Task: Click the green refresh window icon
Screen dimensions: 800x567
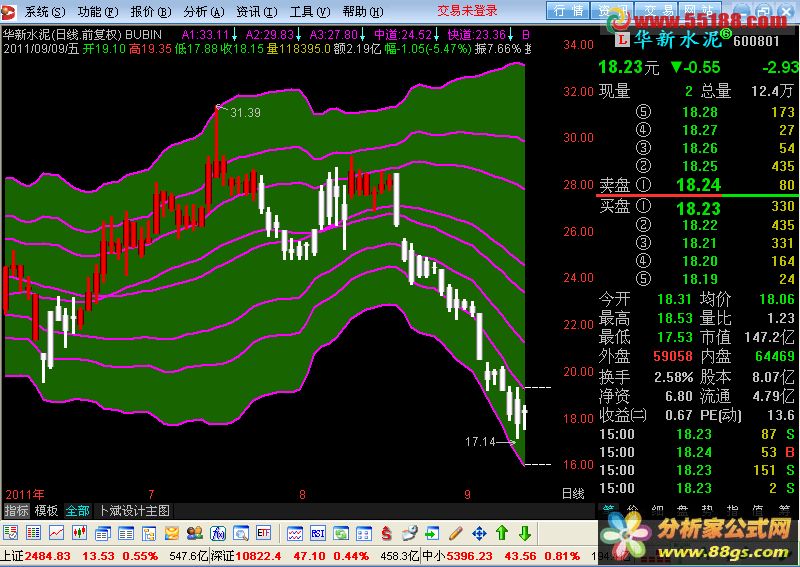Action: click(x=341, y=533)
